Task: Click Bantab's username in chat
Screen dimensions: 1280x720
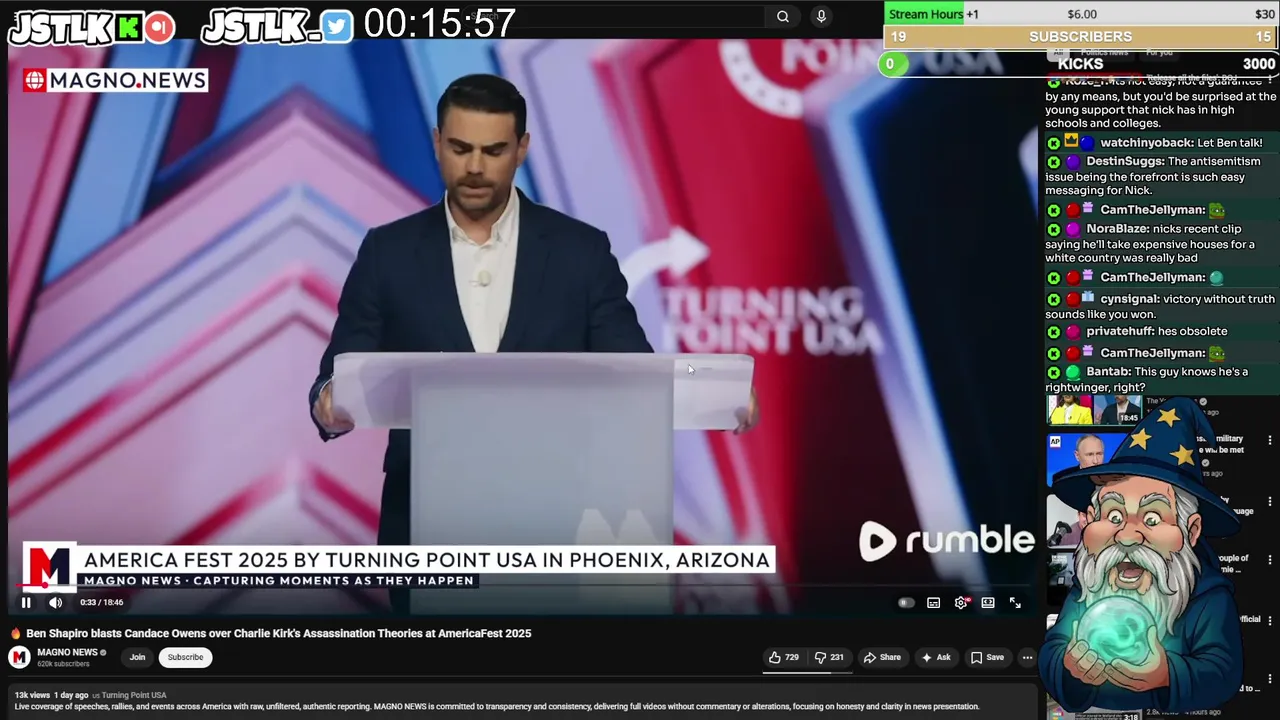Action: click(x=1108, y=372)
